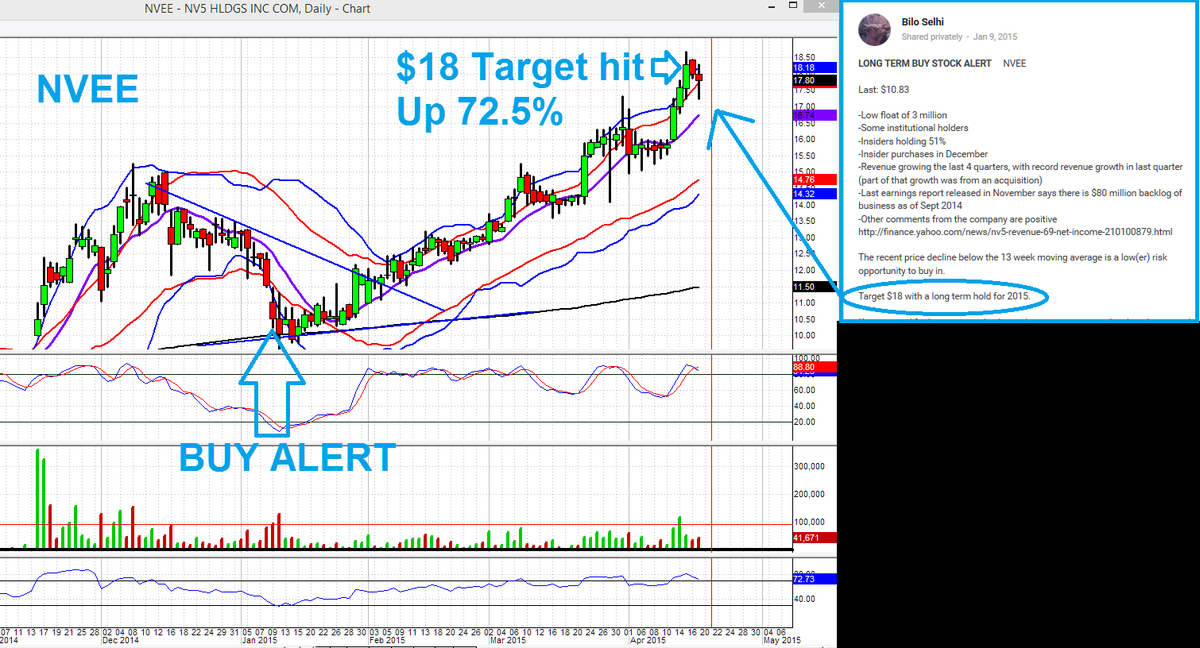Image resolution: width=1200 pixels, height=648 pixels.
Task: Open Bilo Selhi's profile avatar
Action: tap(875, 29)
